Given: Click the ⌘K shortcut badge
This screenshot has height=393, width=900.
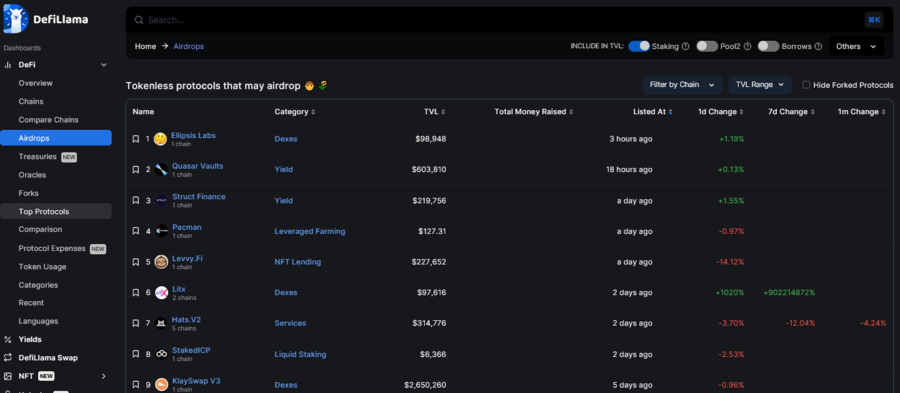Looking at the screenshot, I should (874, 20).
